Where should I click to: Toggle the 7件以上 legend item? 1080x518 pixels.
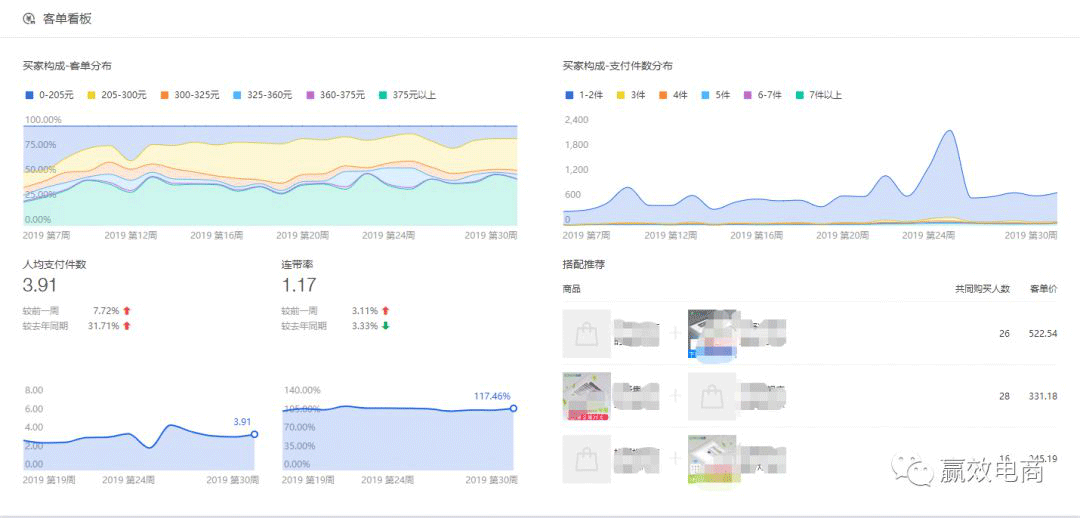click(818, 95)
